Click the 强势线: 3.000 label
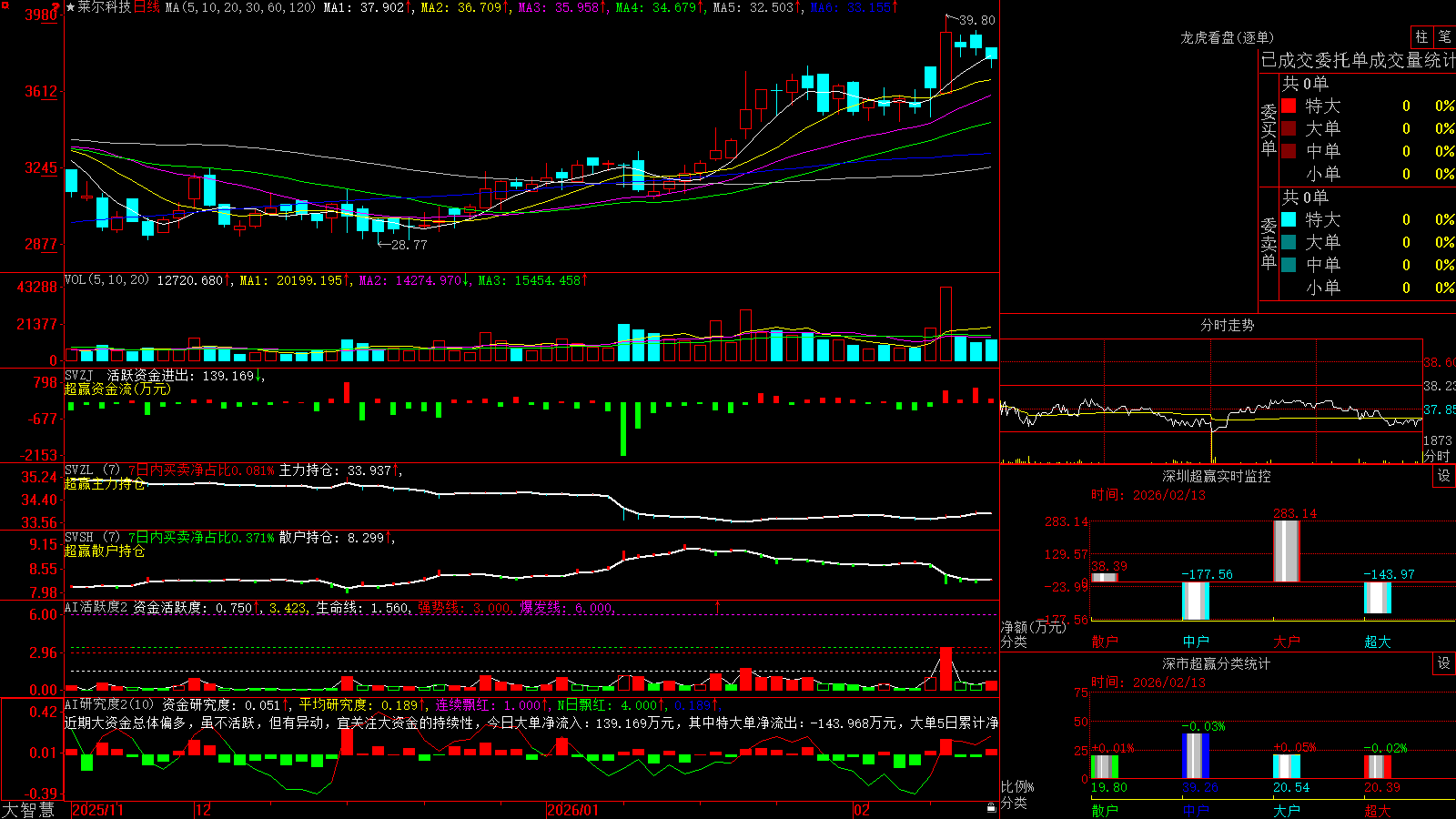1456x819 pixels. click(x=464, y=607)
